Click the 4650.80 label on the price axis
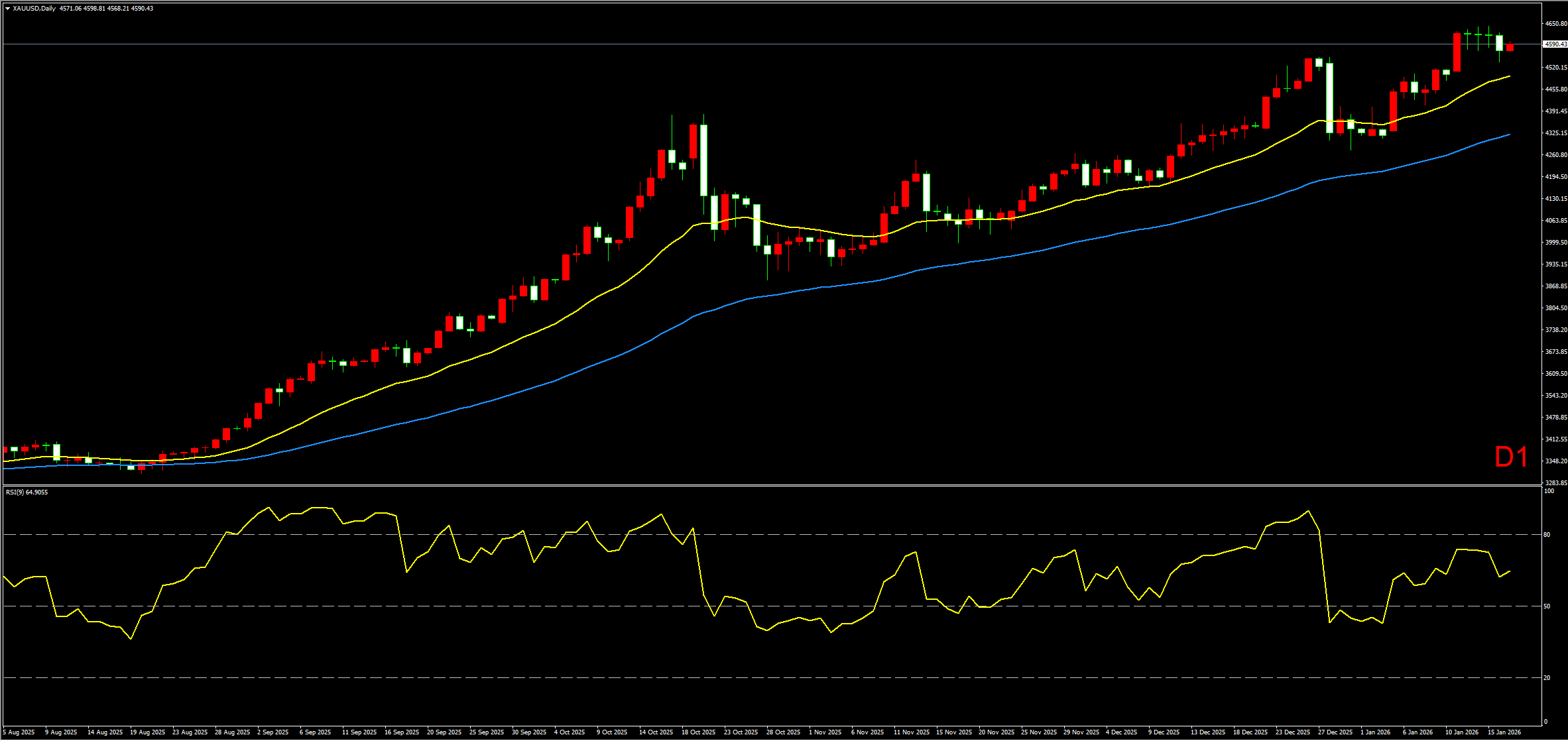Image resolution: width=1568 pixels, height=741 pixels. [x=1555, y=24]
